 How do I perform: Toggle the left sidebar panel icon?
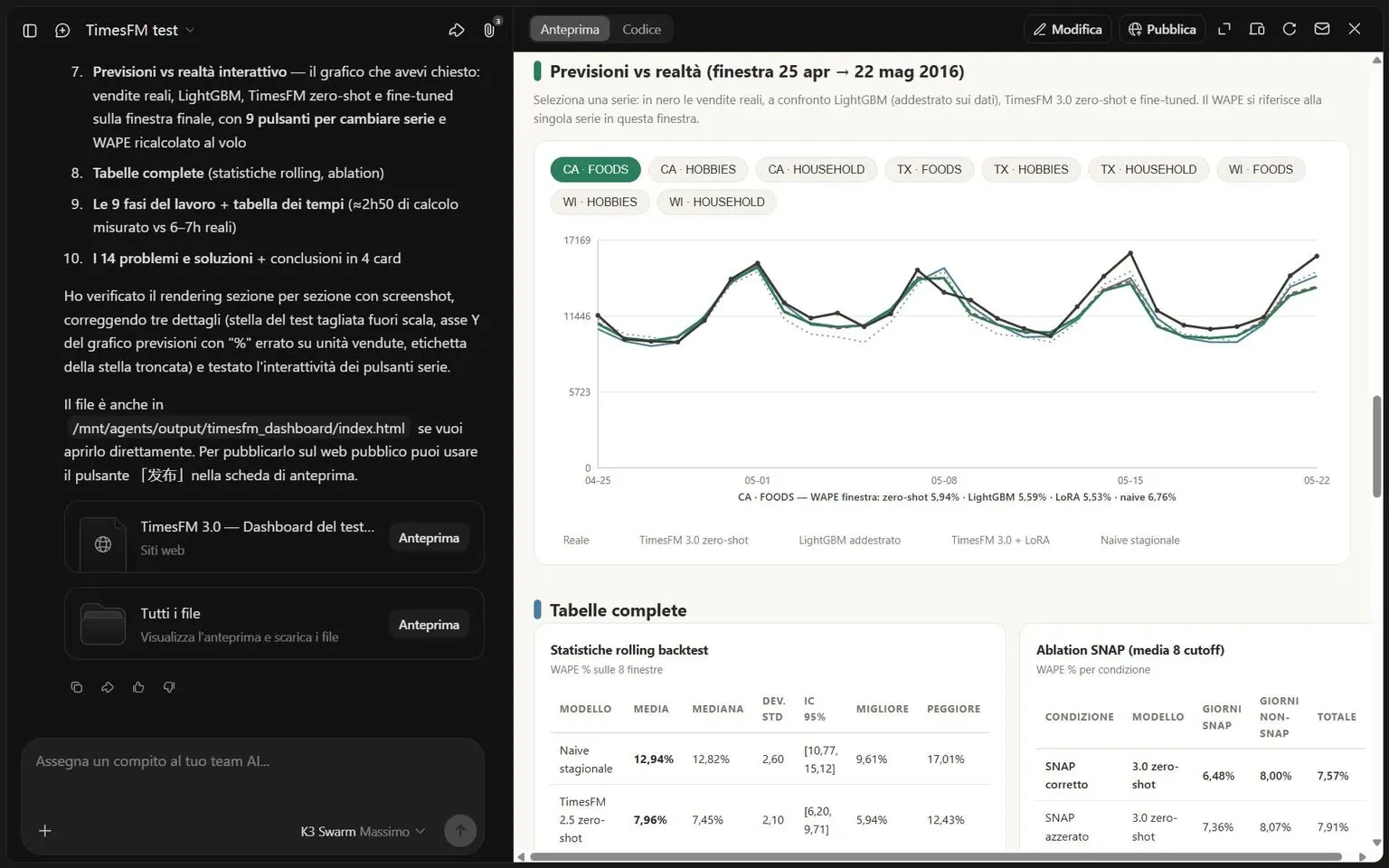point(30,30)
